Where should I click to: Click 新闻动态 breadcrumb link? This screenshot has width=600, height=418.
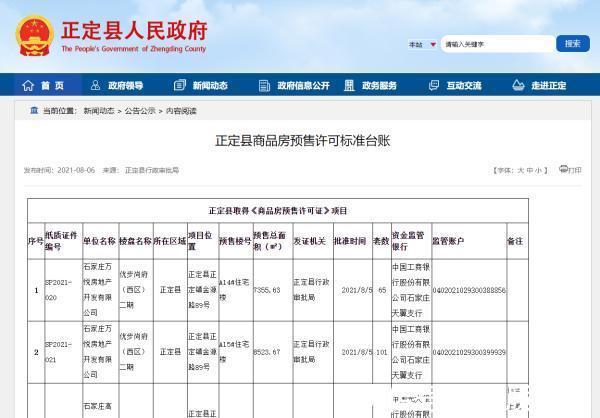99,111
